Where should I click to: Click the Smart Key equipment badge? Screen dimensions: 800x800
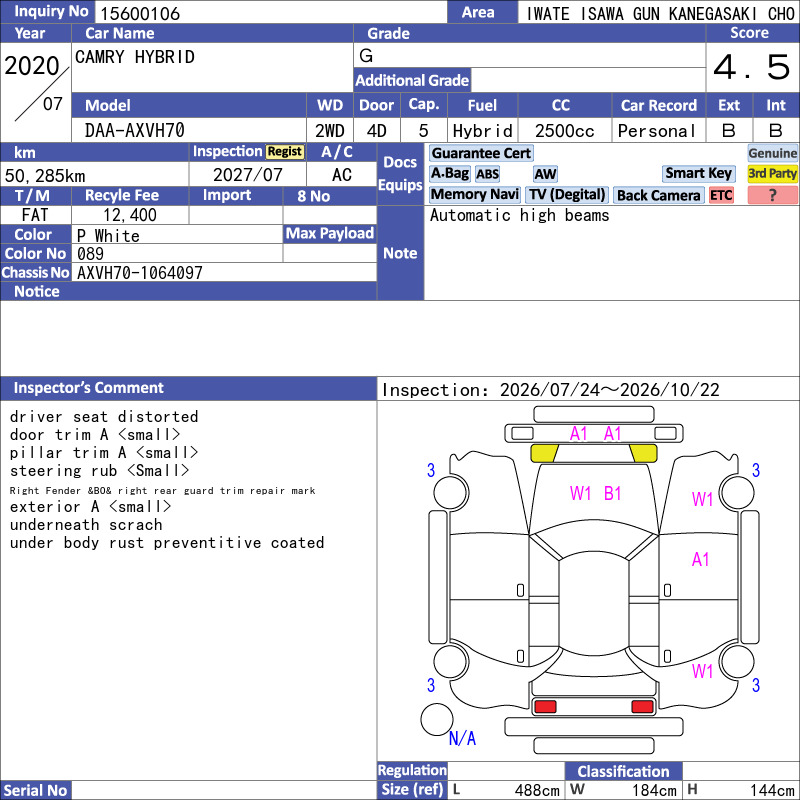[698, 173]
